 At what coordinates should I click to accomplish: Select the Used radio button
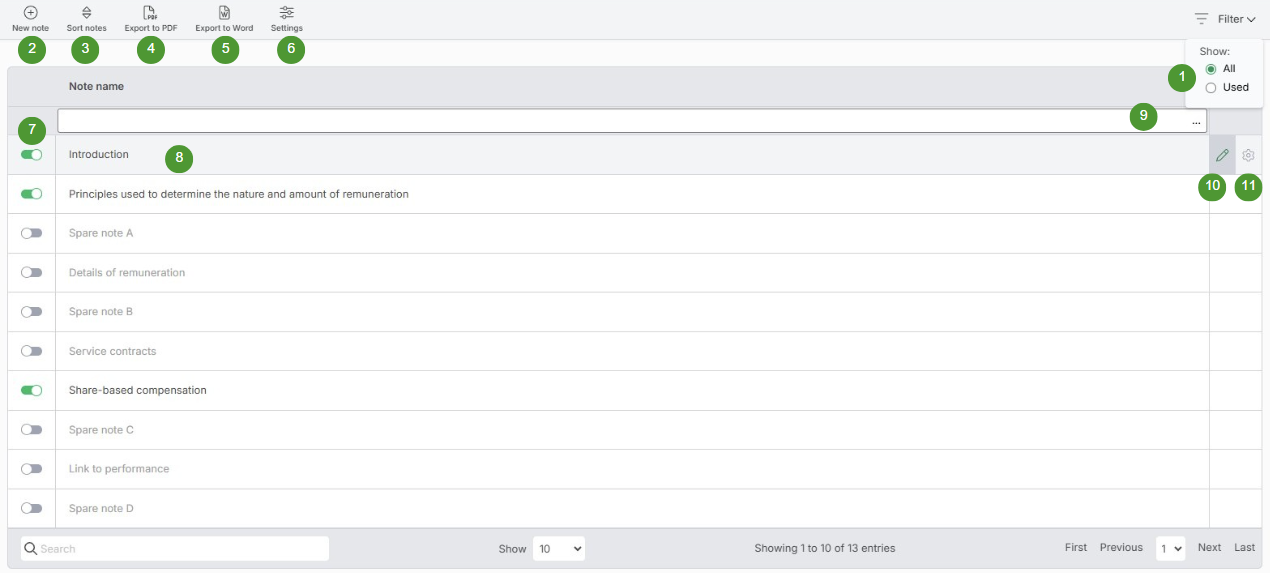pos(1211,87)
